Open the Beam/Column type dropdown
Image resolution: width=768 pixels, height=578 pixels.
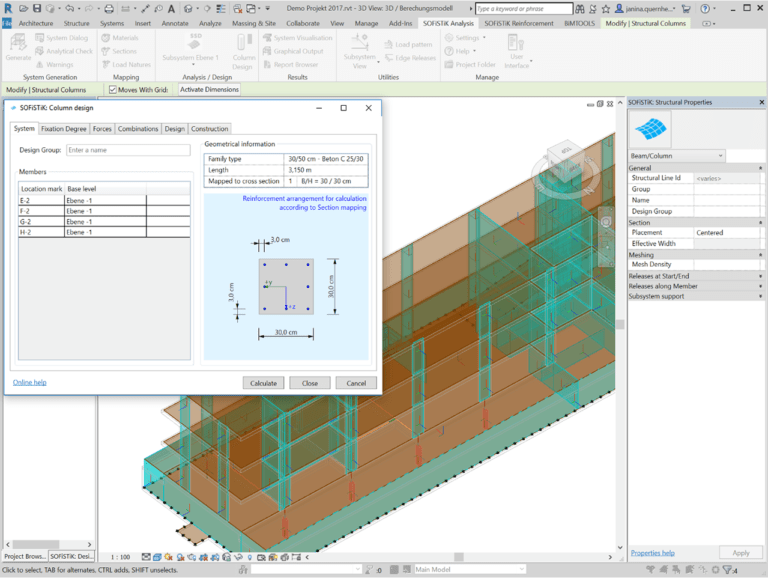pyautogui.click(x=676, y=156)
